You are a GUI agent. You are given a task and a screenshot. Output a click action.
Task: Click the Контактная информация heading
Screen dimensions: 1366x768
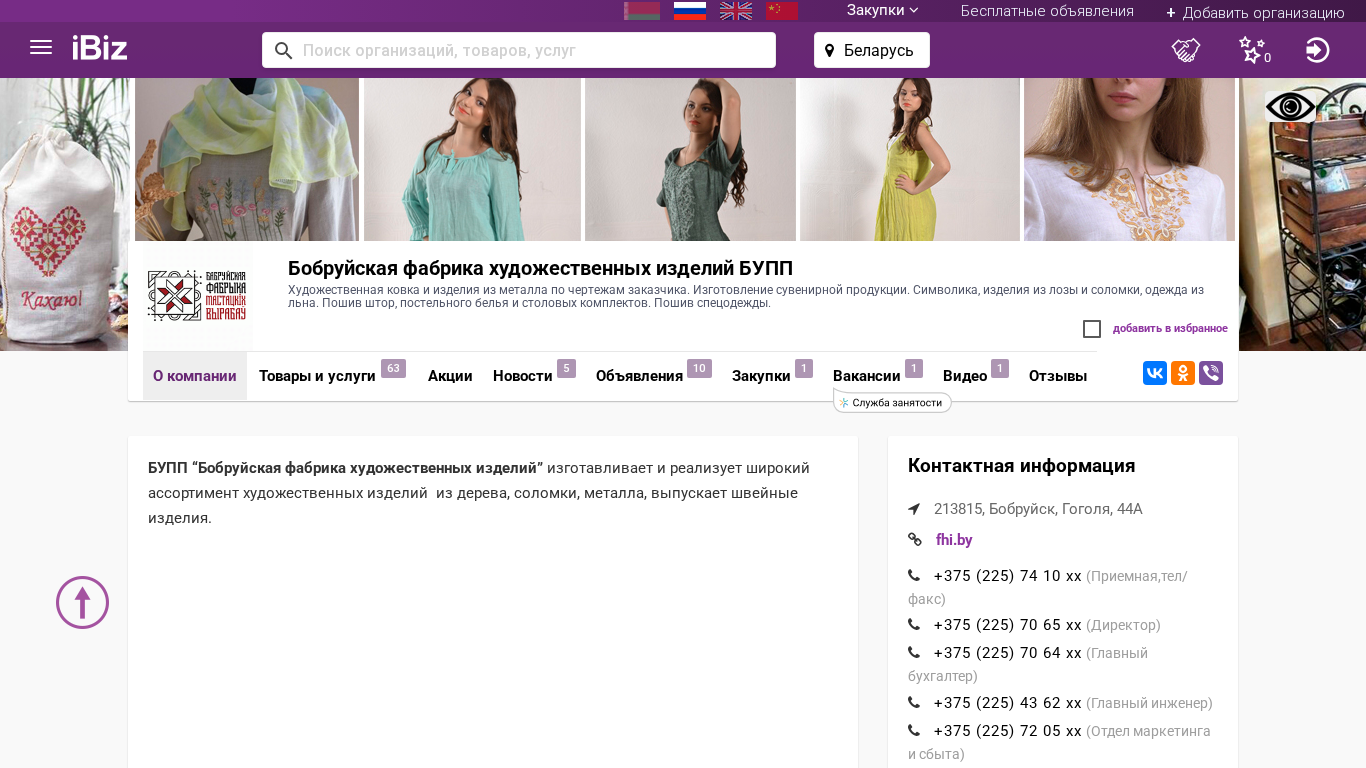[1021, 466]
